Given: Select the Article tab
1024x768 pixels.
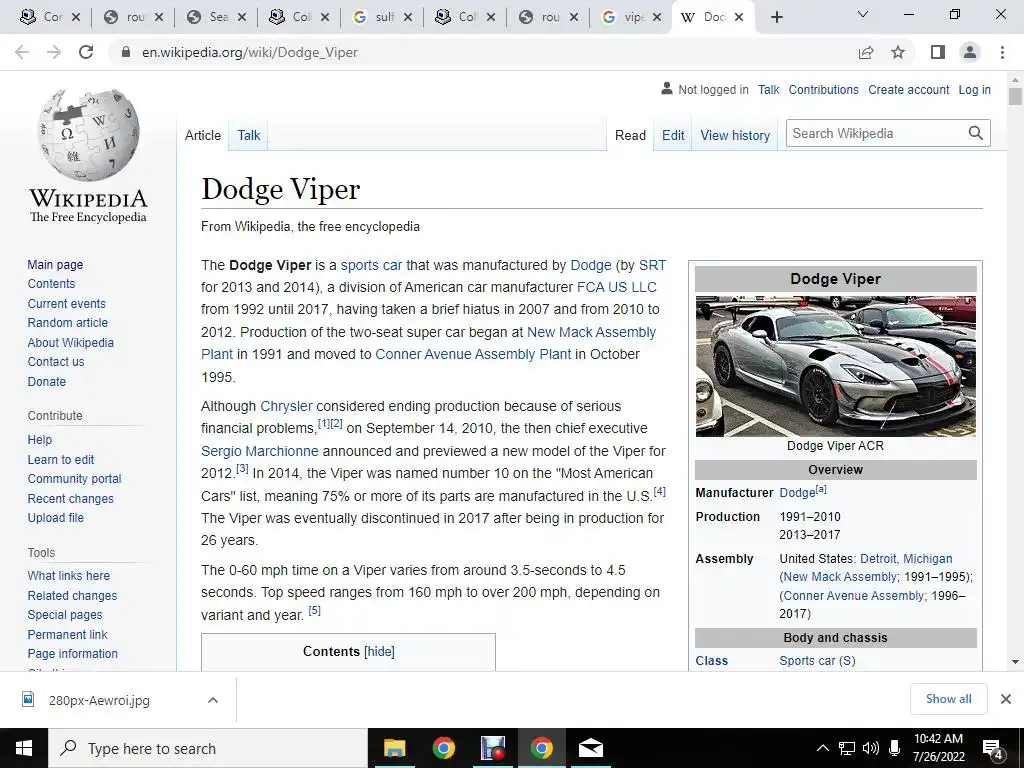Looking at the screenshot, I should tap(202, 135).
